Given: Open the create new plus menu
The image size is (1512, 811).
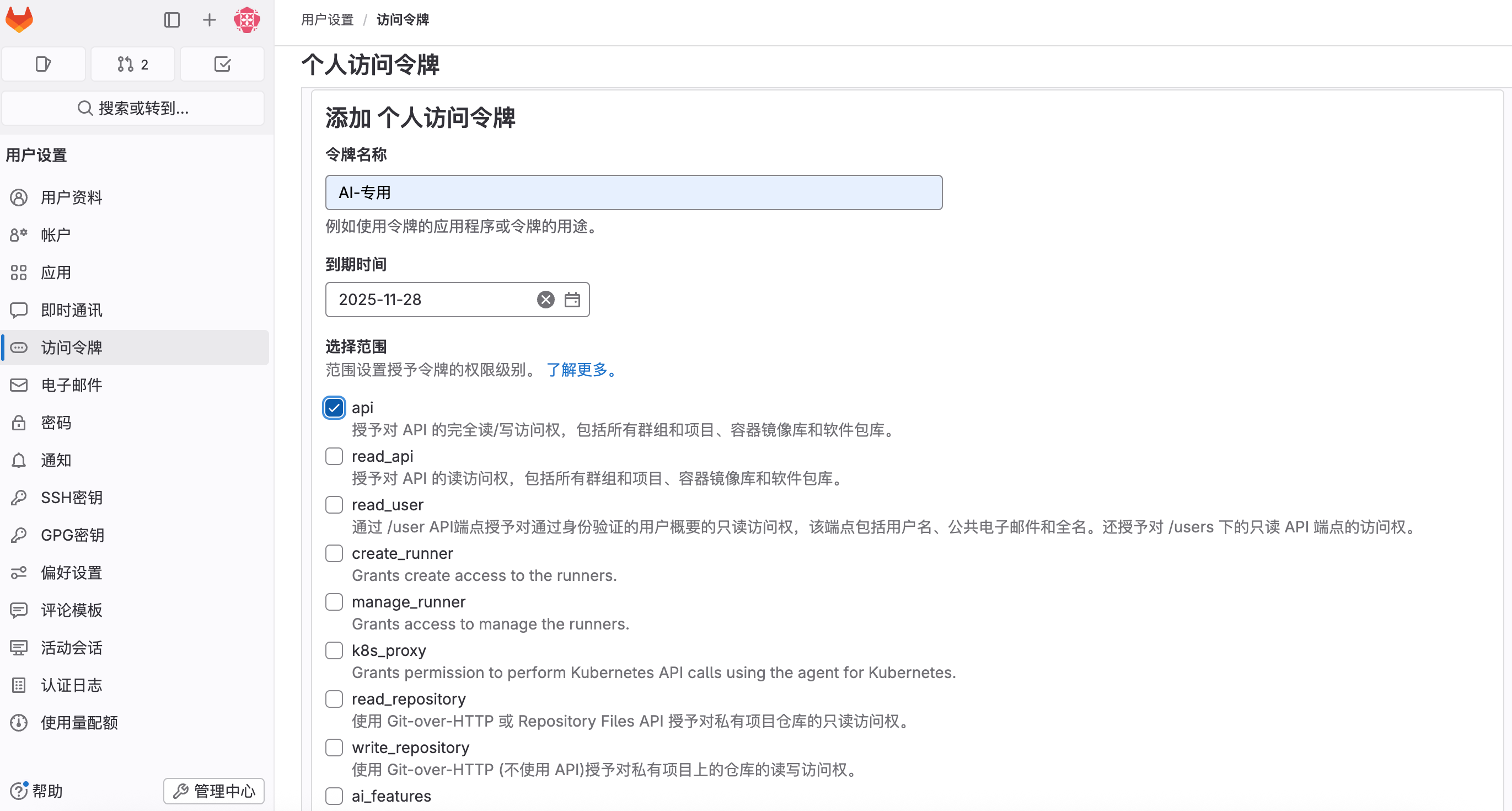Looking at the screenshot, I should pyautogui.click(x=209, y=20).
